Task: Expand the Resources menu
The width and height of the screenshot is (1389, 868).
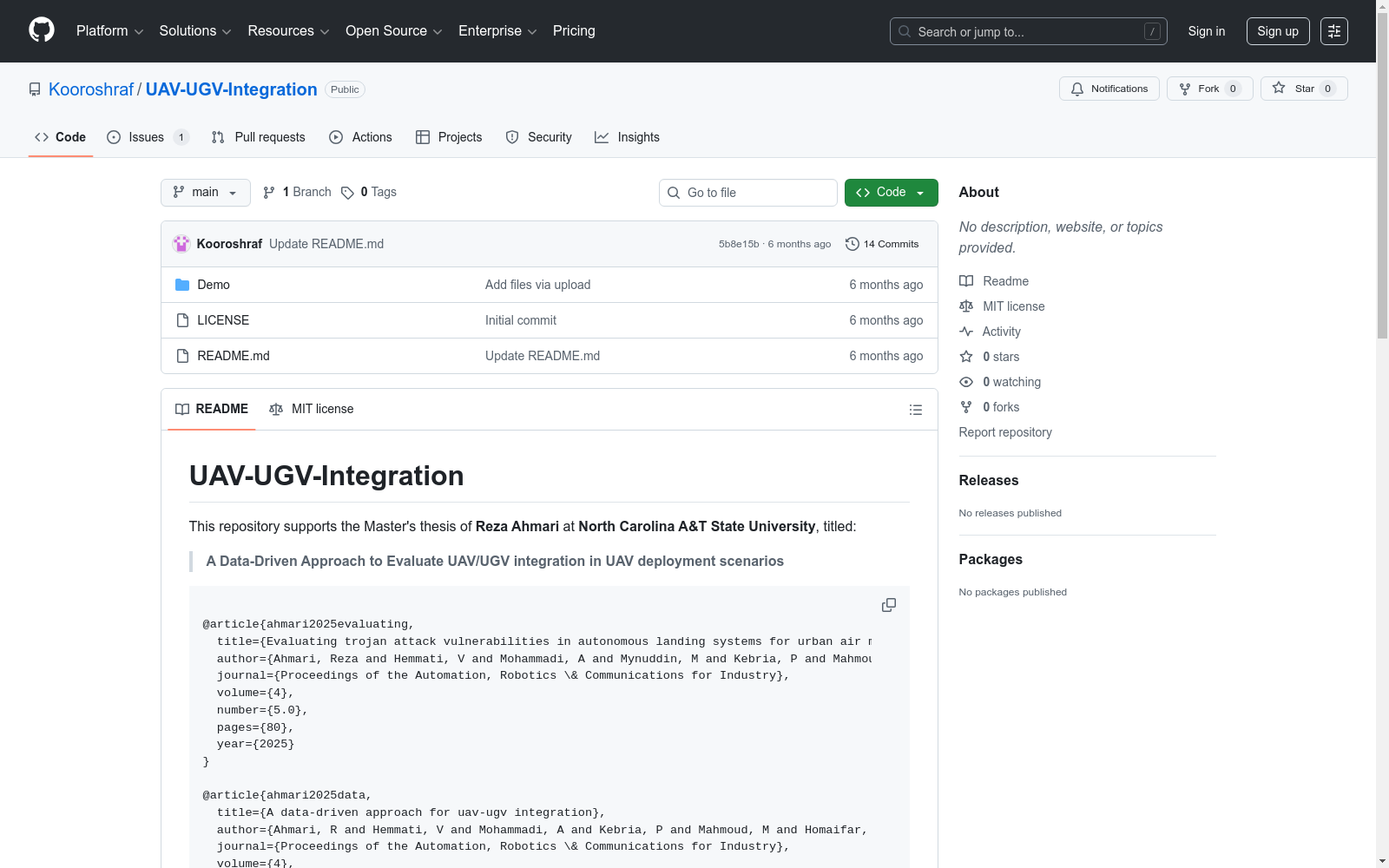Action: 289,31
